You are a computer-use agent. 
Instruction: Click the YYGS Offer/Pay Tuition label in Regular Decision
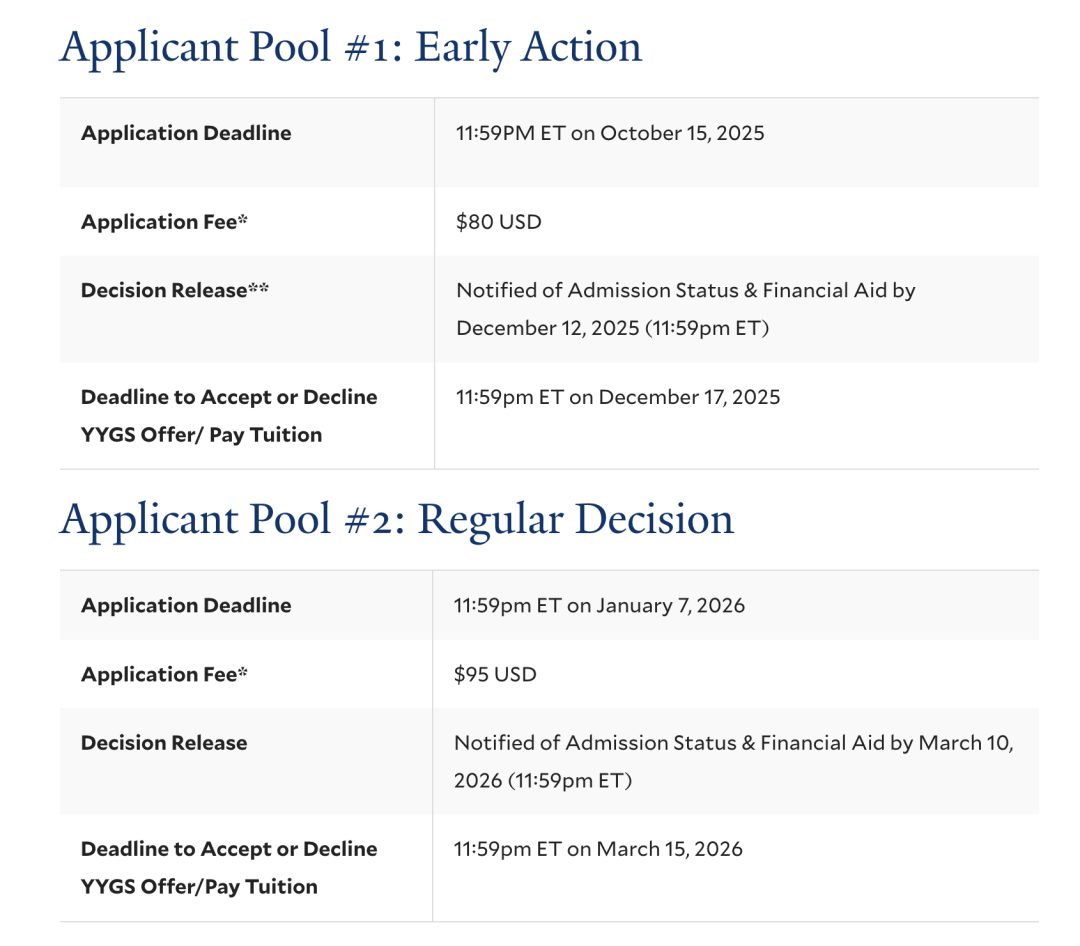coord(199,886)
